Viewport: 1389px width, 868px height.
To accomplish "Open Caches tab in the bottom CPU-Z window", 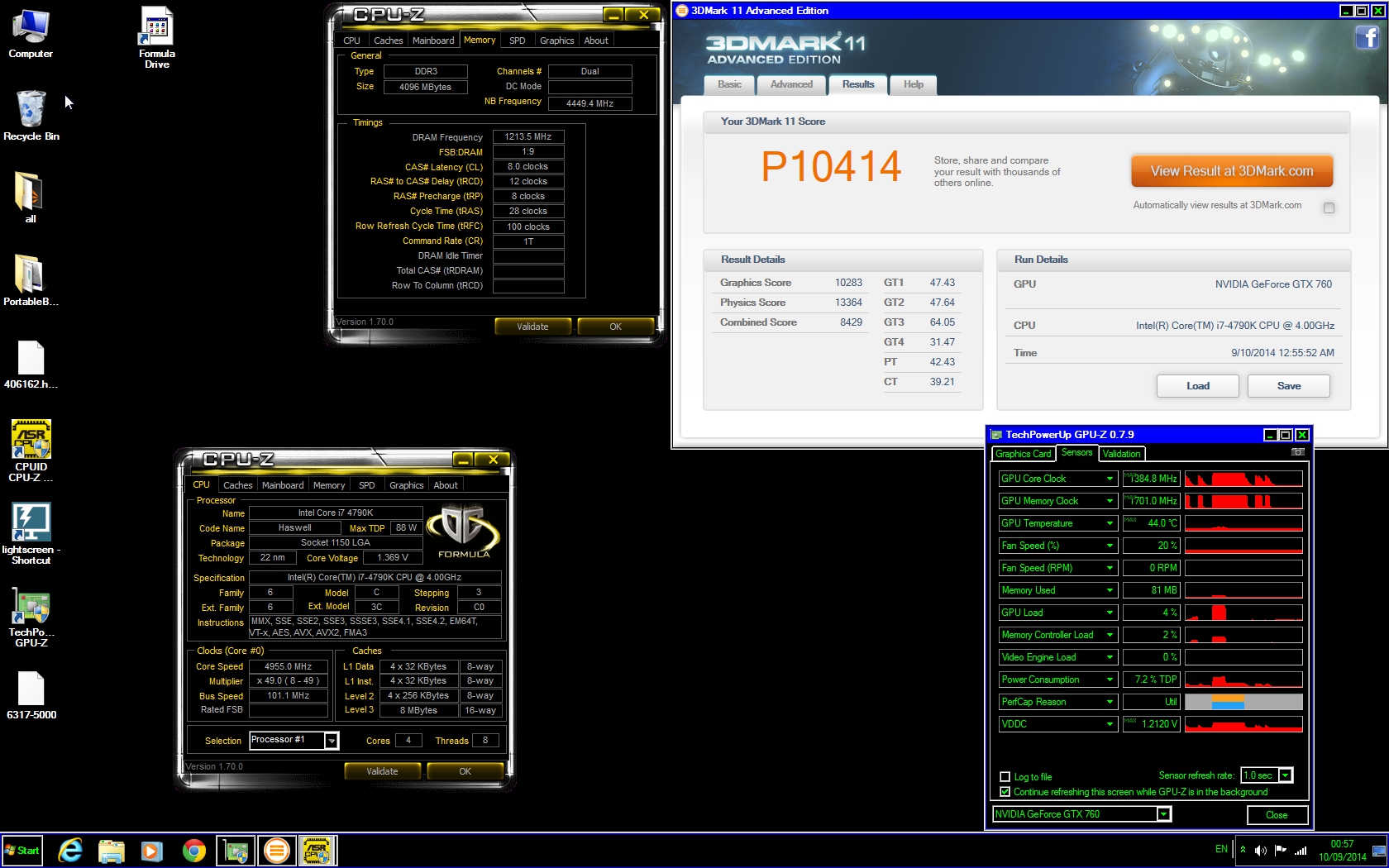I will 238,485.
